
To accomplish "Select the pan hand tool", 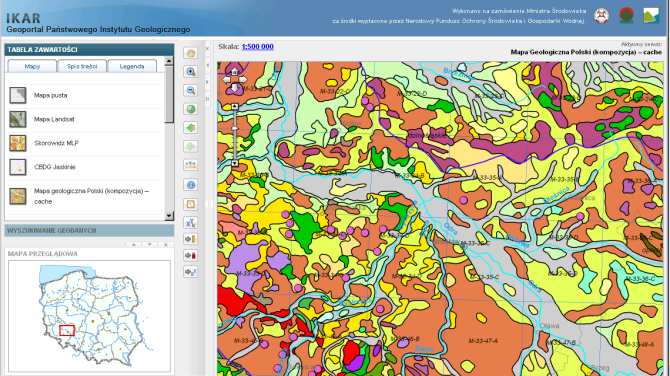I will [191, 53].
